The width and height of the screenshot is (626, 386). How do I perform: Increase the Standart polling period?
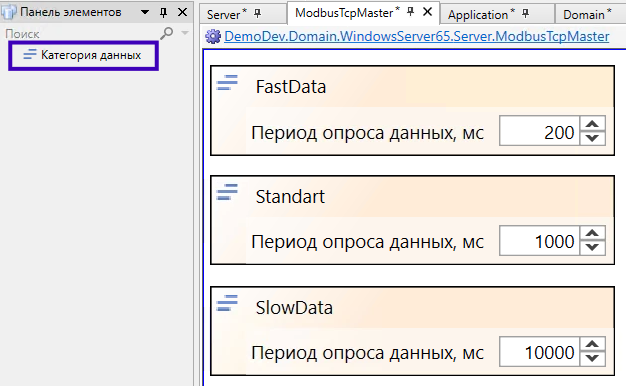click(x=592, y=233)
